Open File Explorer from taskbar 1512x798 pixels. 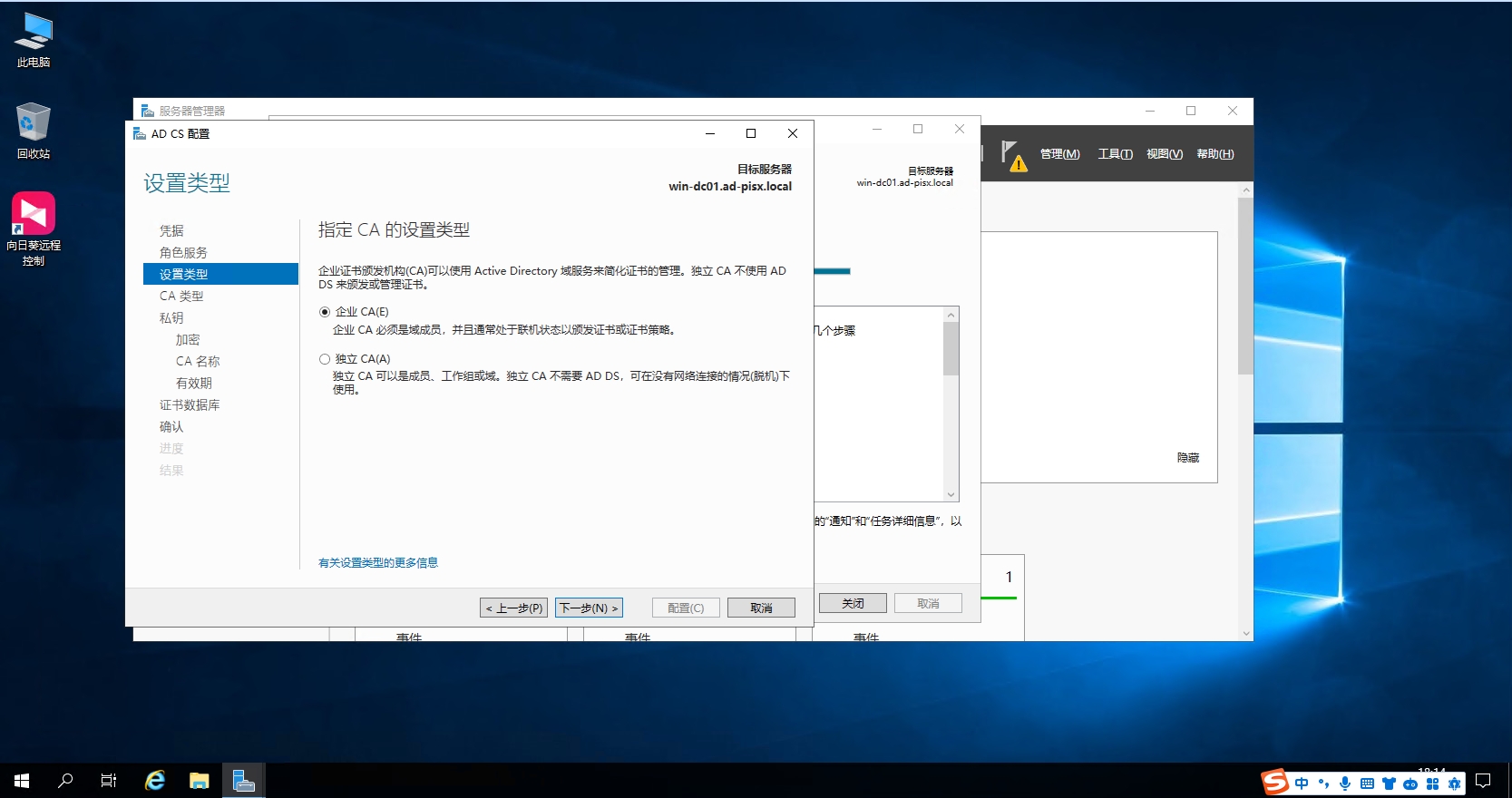click(199, 781)
